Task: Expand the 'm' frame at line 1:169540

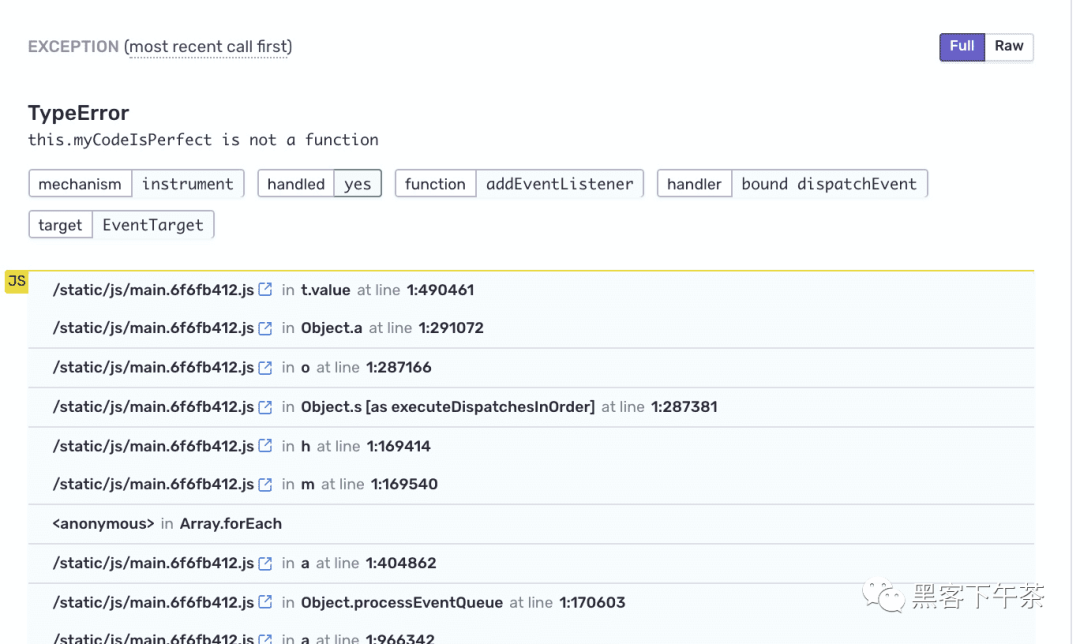Action: [x=531, y=484]
